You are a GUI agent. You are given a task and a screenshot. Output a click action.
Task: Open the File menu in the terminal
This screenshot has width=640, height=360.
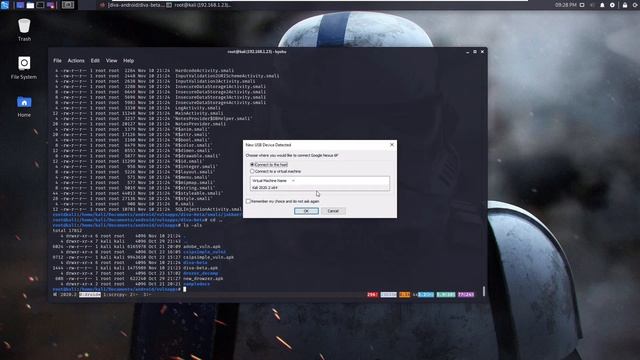click(x=57, y=60)
